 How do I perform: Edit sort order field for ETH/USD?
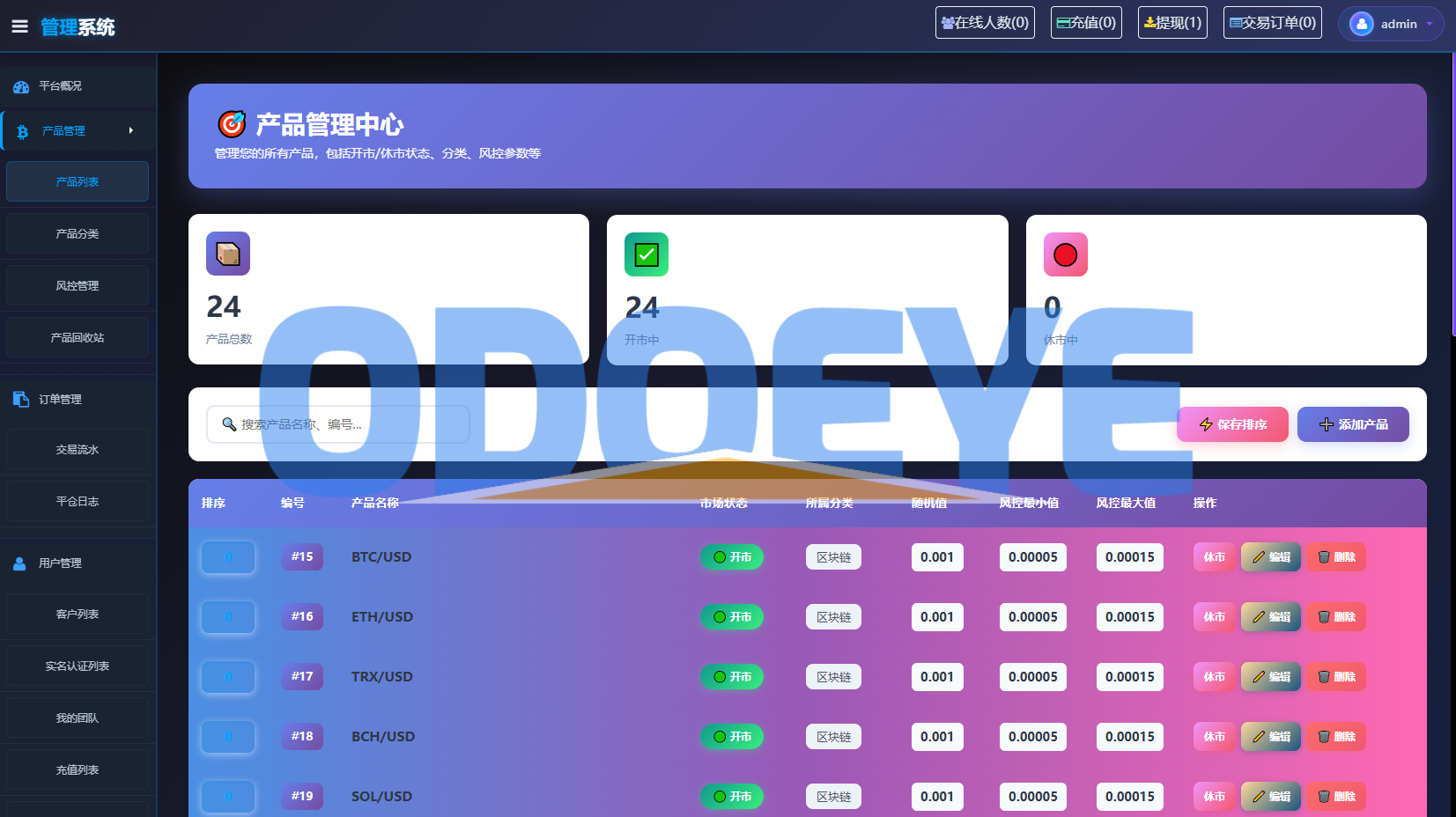pyautogui.click(x=228, y=617)
